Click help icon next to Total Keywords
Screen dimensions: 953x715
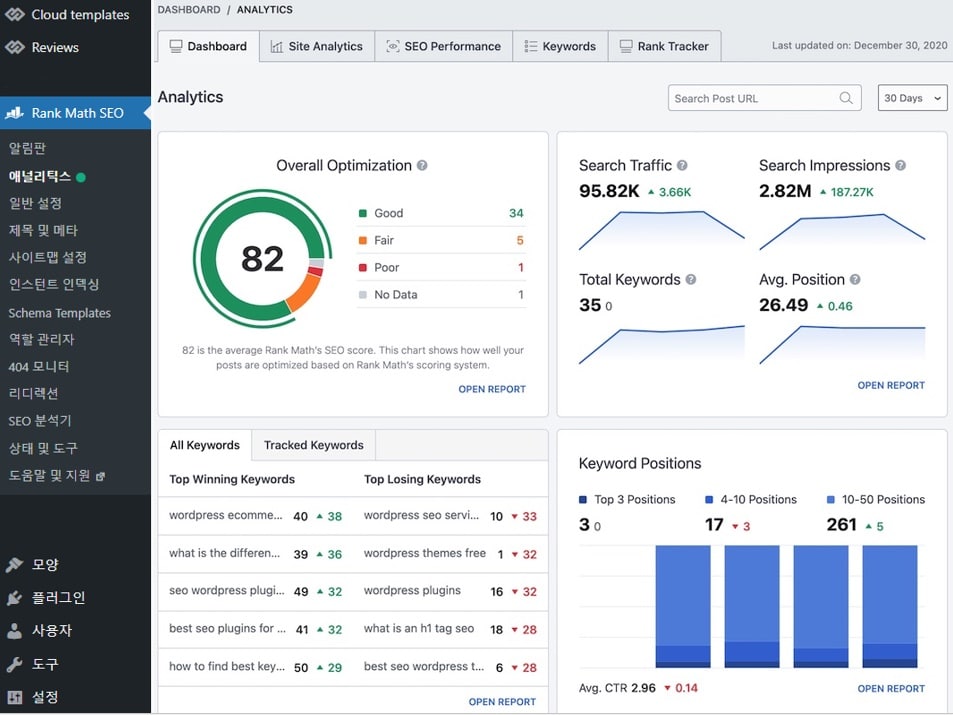691,280
